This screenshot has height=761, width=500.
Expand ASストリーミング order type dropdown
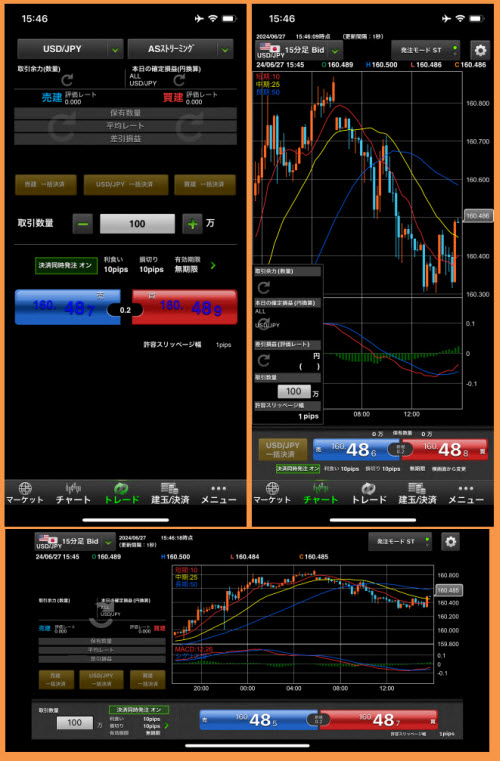181,49
